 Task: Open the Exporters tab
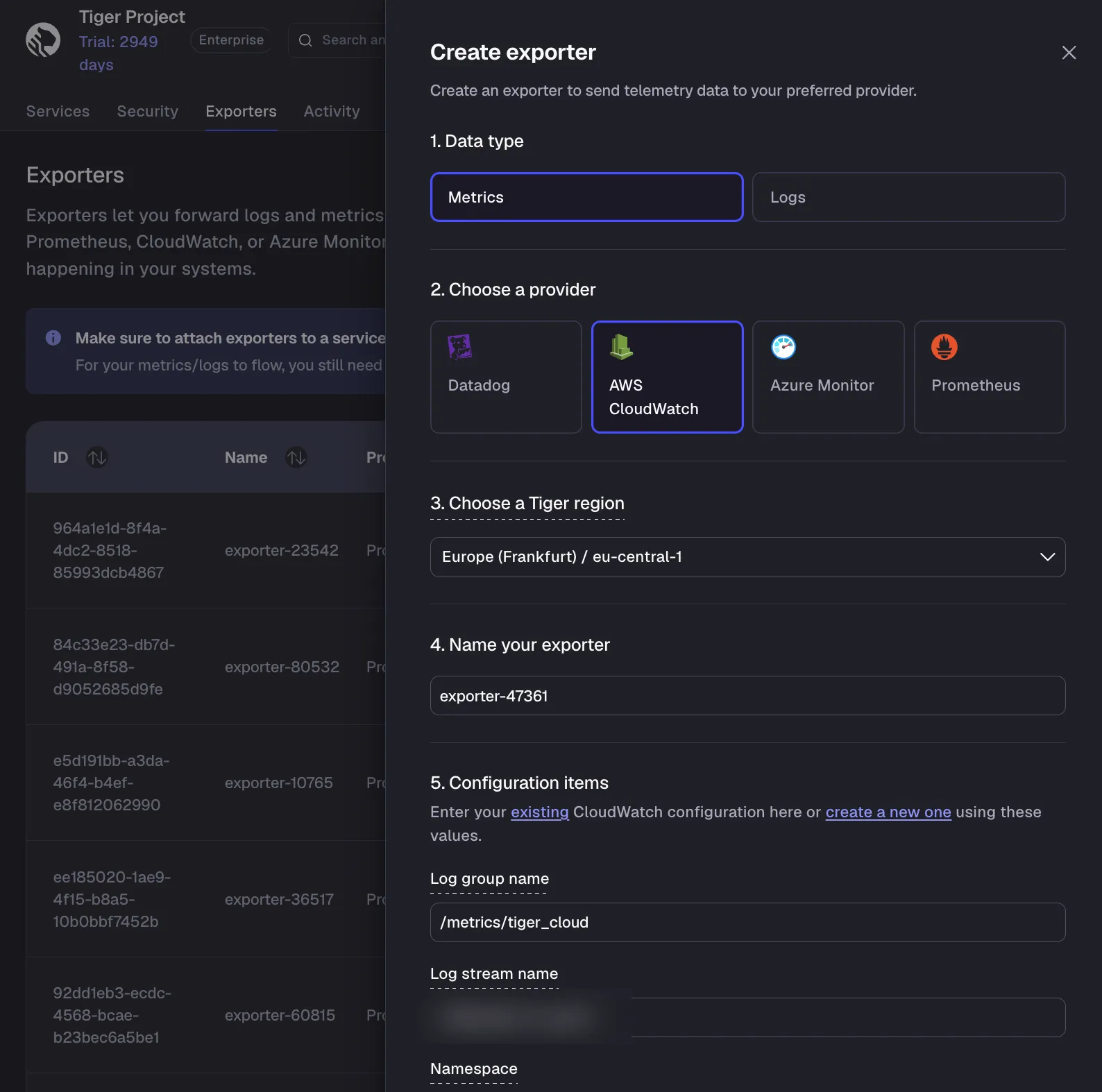pyautogui.click(x=241, y=112)
